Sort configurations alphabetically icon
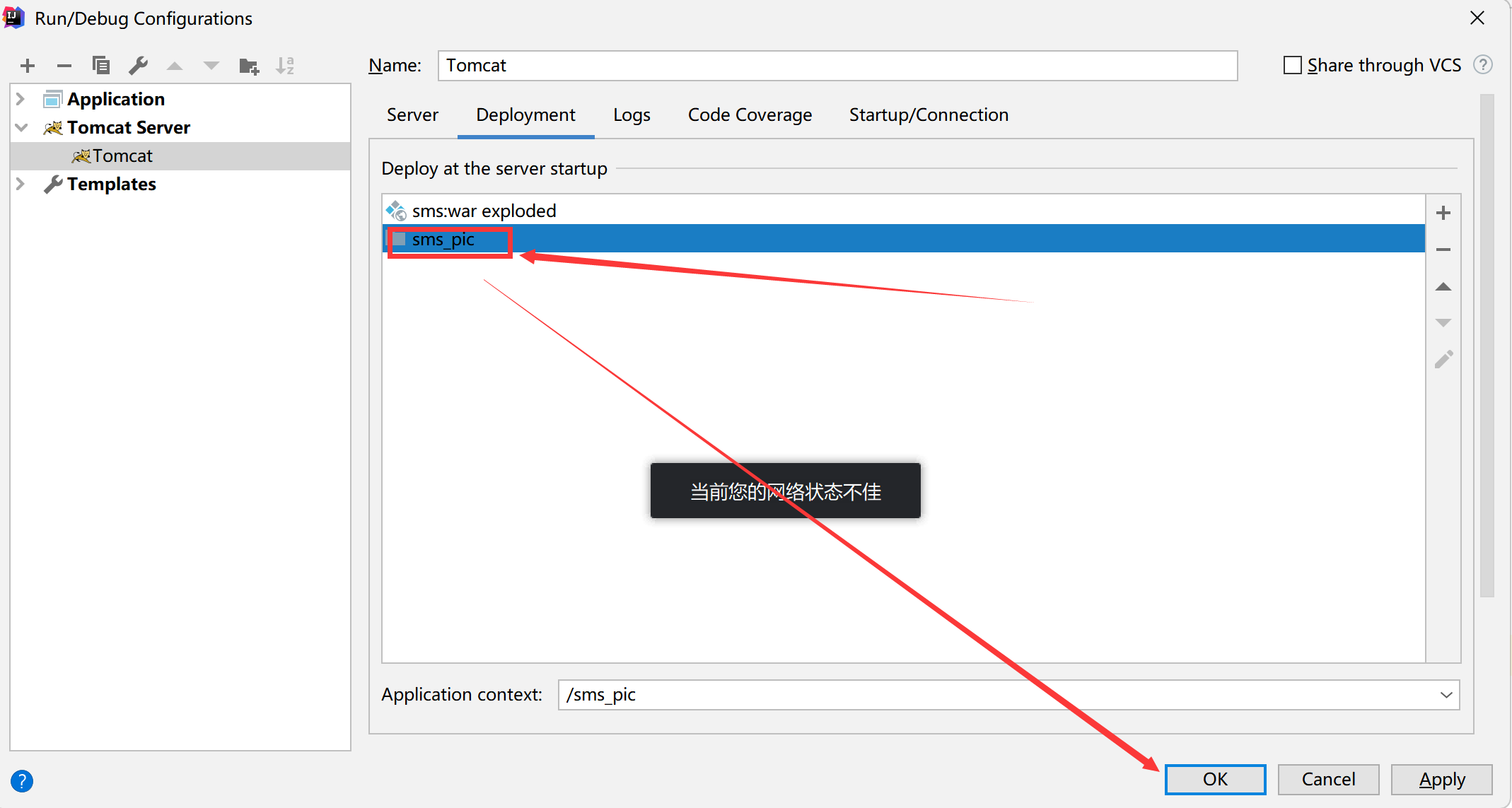Viewport: 1512px width, 808px height. pyautogui.click(x=285, y=66)
